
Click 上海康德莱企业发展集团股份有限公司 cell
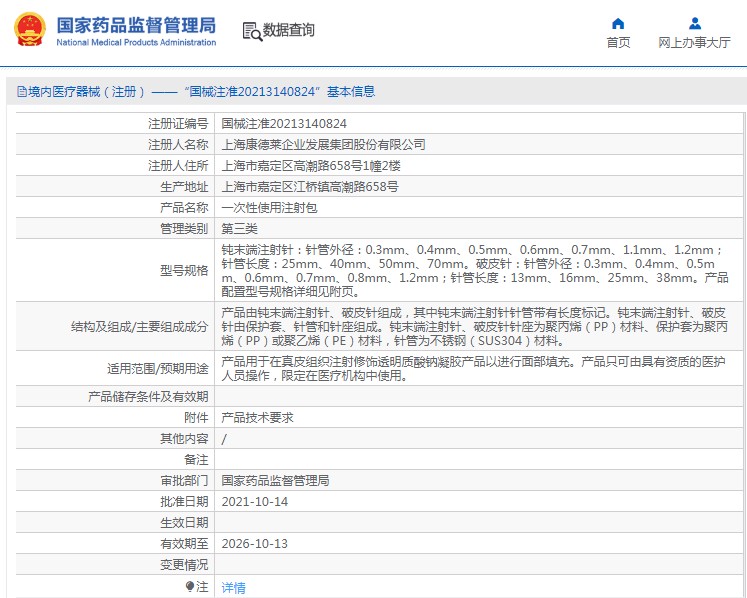[323, 145]
